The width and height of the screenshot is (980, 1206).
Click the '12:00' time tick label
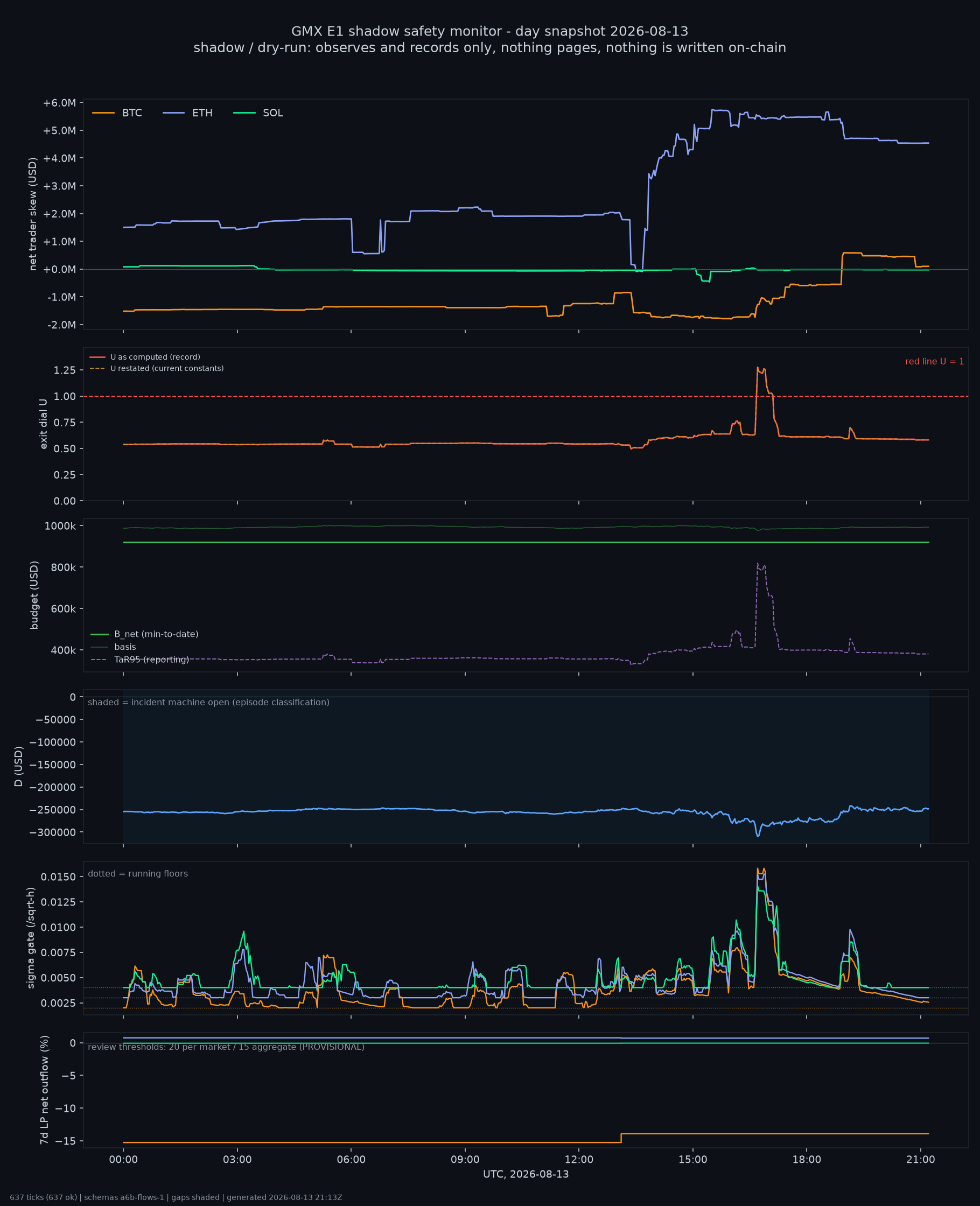(579, 1160)
